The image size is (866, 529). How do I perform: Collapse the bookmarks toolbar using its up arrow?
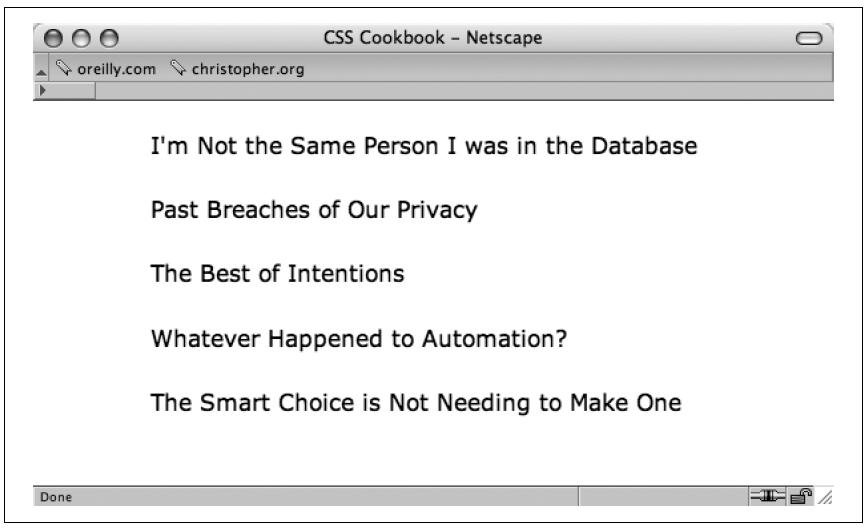(41, 72)
